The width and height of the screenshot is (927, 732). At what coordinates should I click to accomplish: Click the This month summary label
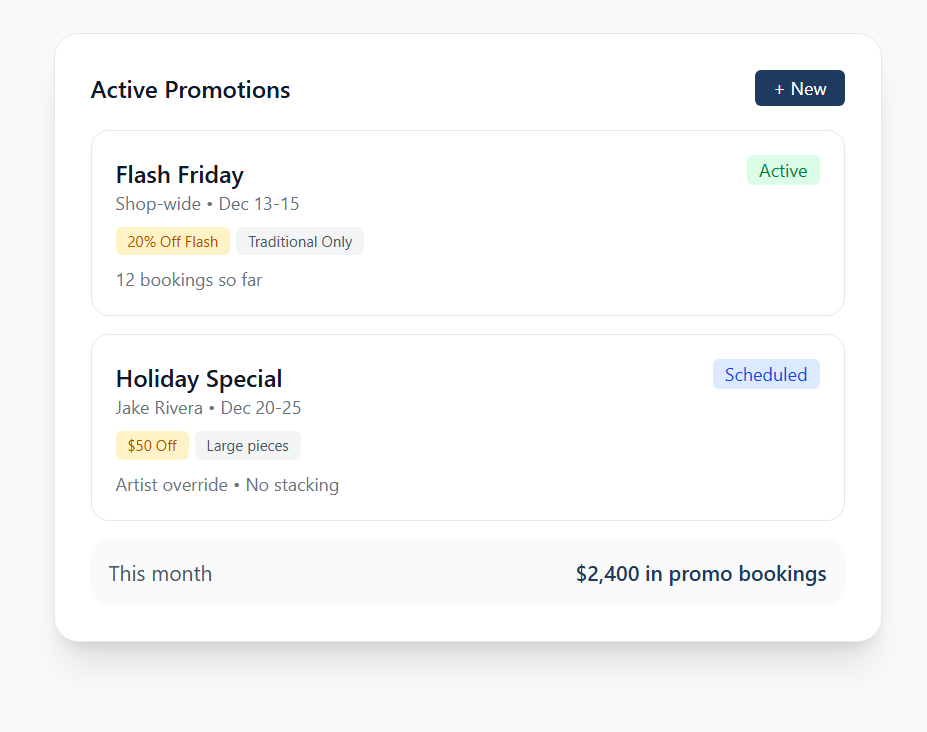click(x=160, y=574)
